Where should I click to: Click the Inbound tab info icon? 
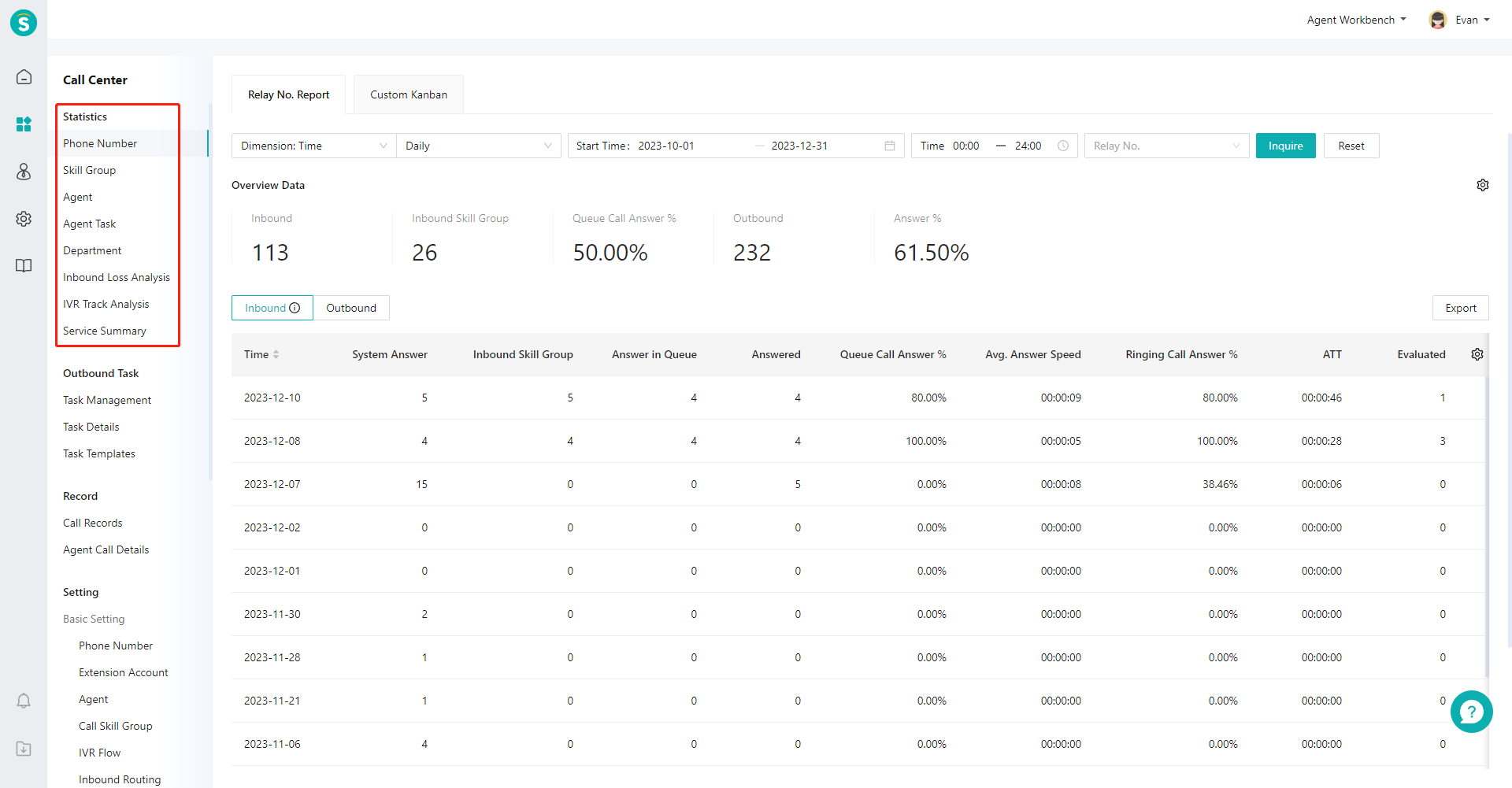pos(295,308)
